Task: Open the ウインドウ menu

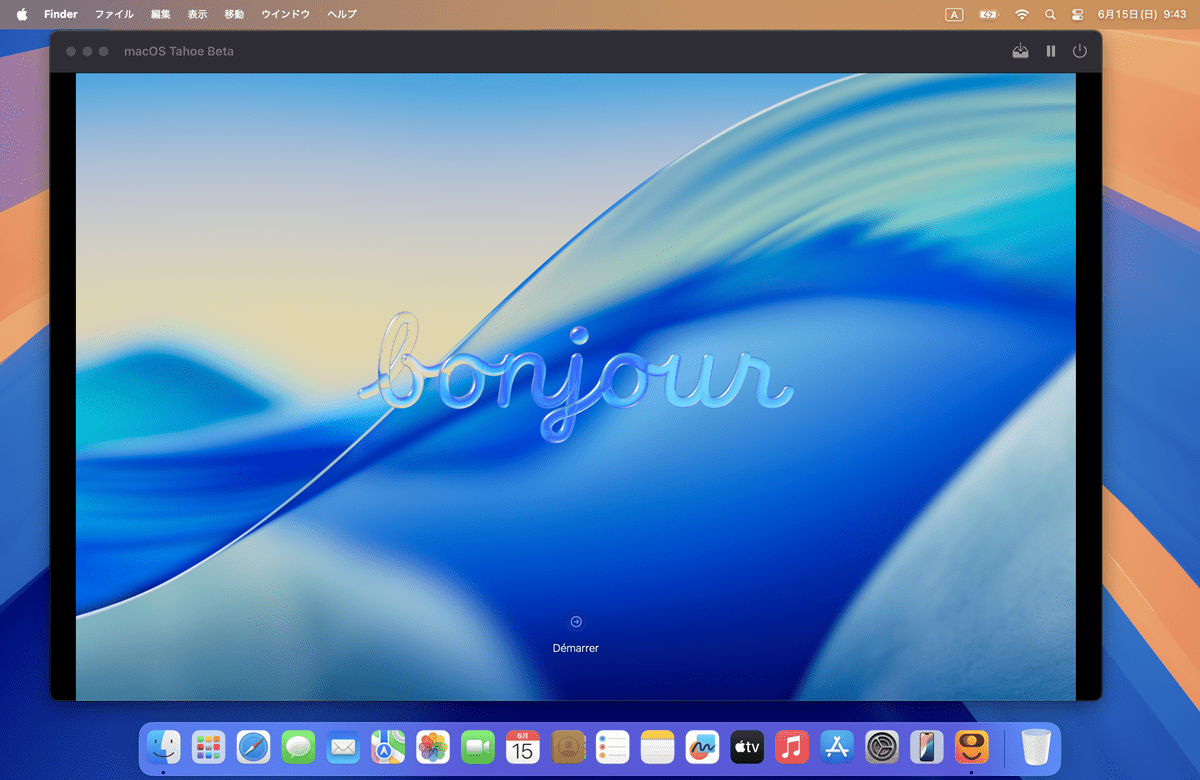Action: tap(285, 15)
